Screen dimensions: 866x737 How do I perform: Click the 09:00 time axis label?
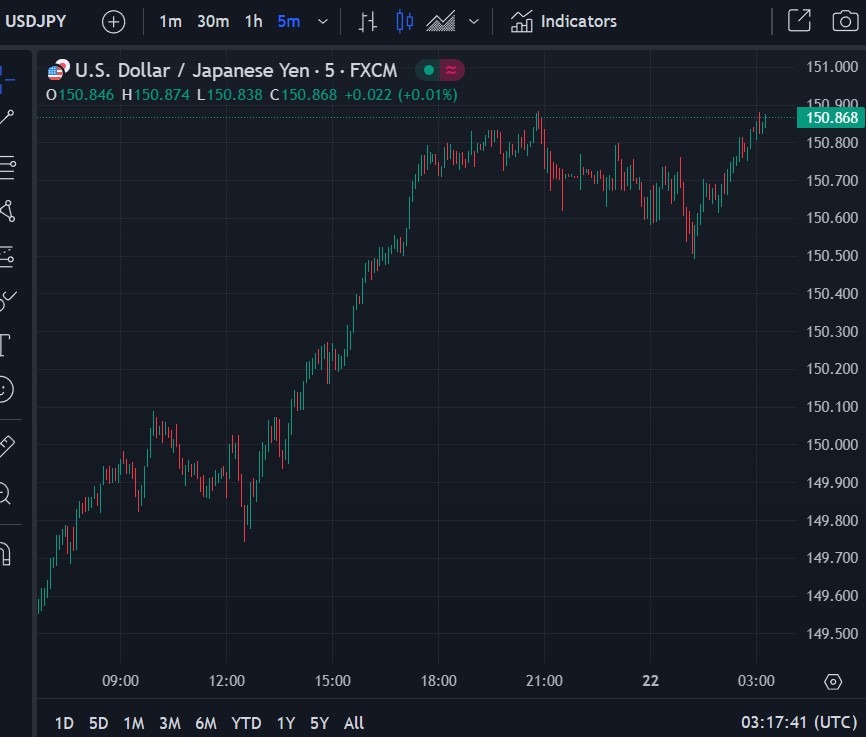point(120,681)
